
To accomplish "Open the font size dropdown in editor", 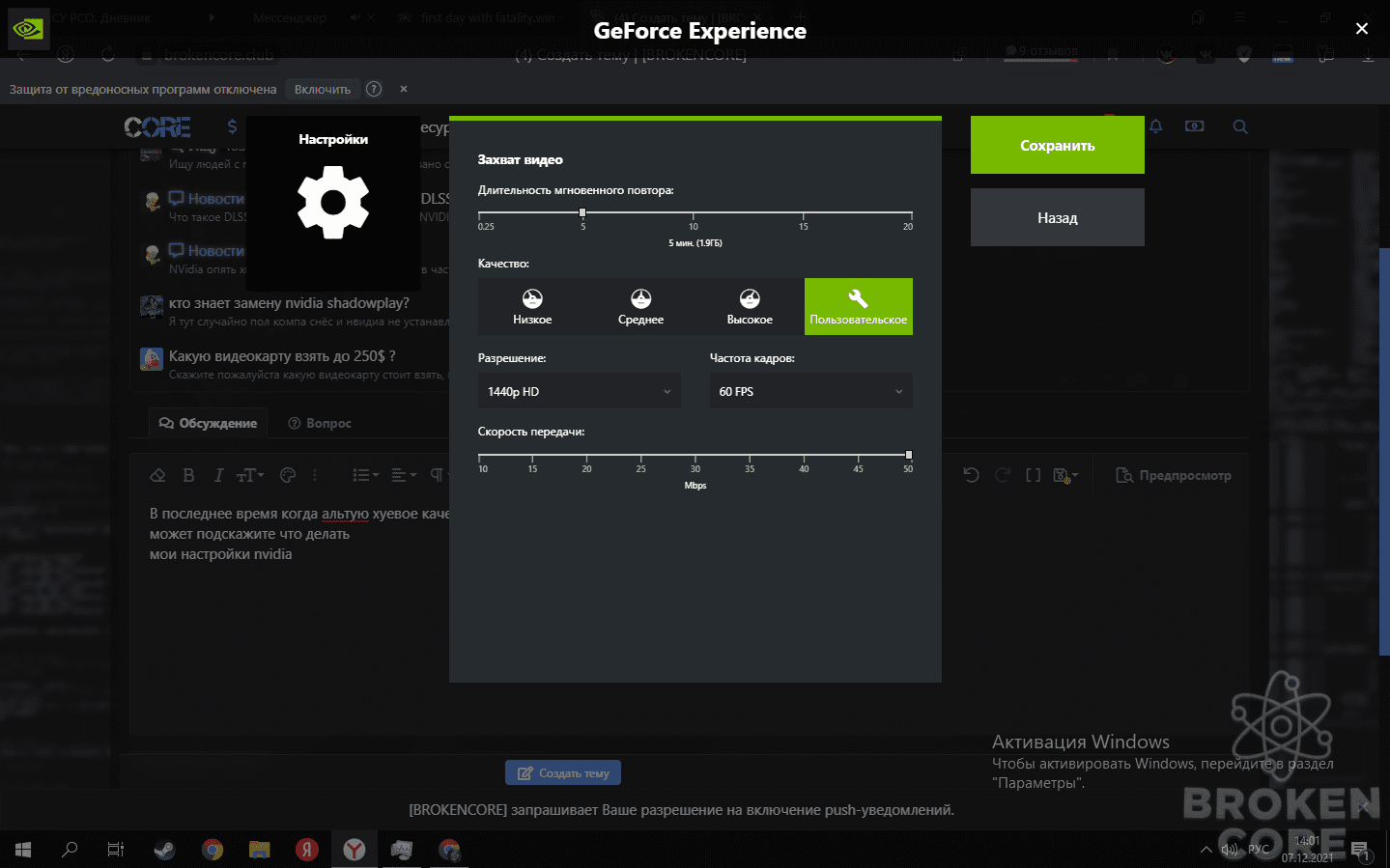I will click(x=250, y=475).
